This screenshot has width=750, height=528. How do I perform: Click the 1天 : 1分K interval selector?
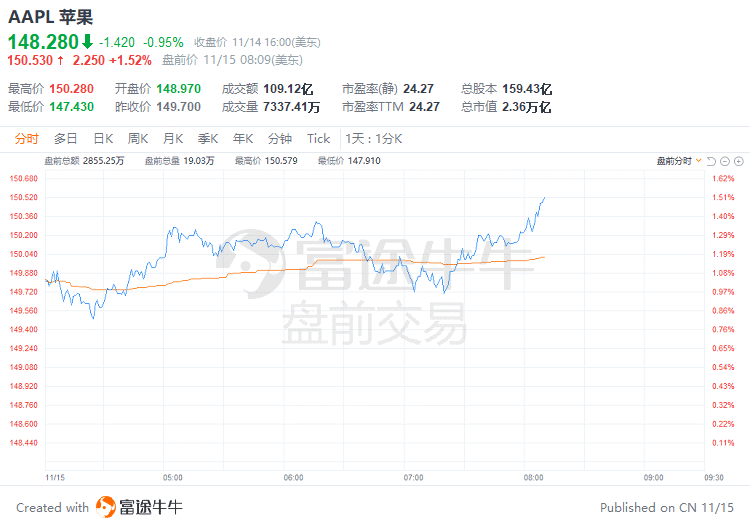[x=374, y=139]
